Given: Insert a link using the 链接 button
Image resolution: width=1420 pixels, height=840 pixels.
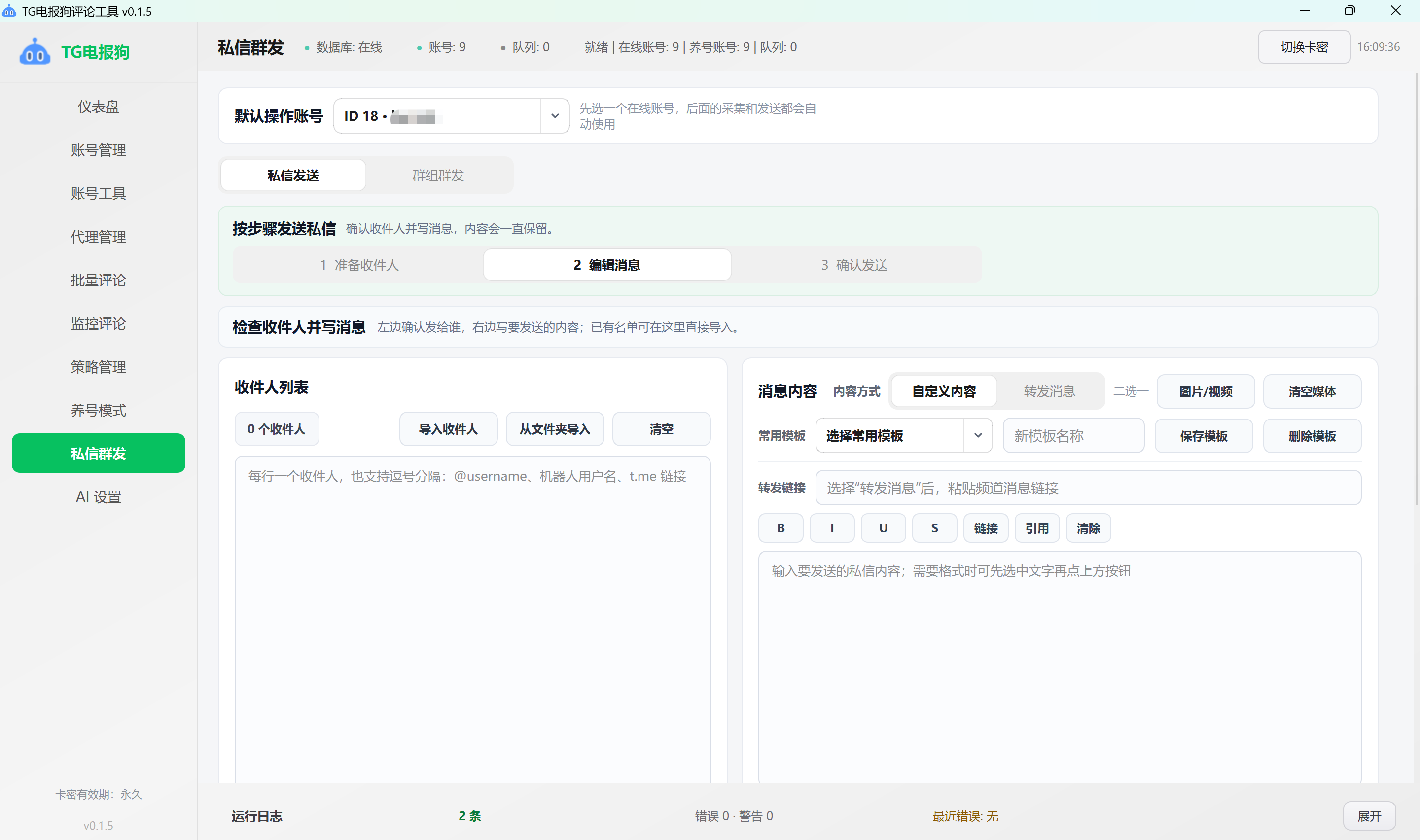Looking at the screenshot, I should pos(985,528).
